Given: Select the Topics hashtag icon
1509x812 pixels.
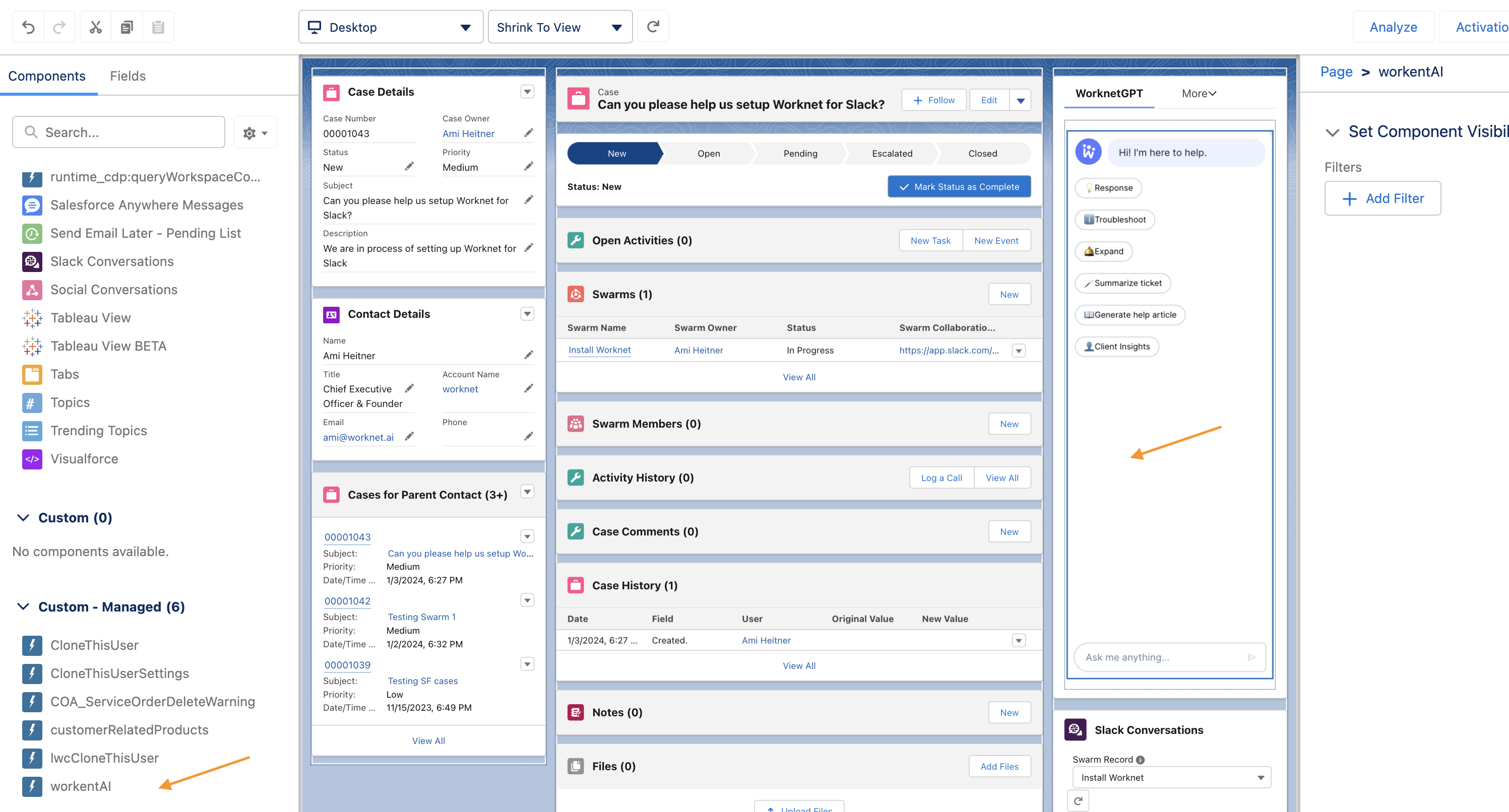Looking at the screenshot, I should [x=32, y=403].
